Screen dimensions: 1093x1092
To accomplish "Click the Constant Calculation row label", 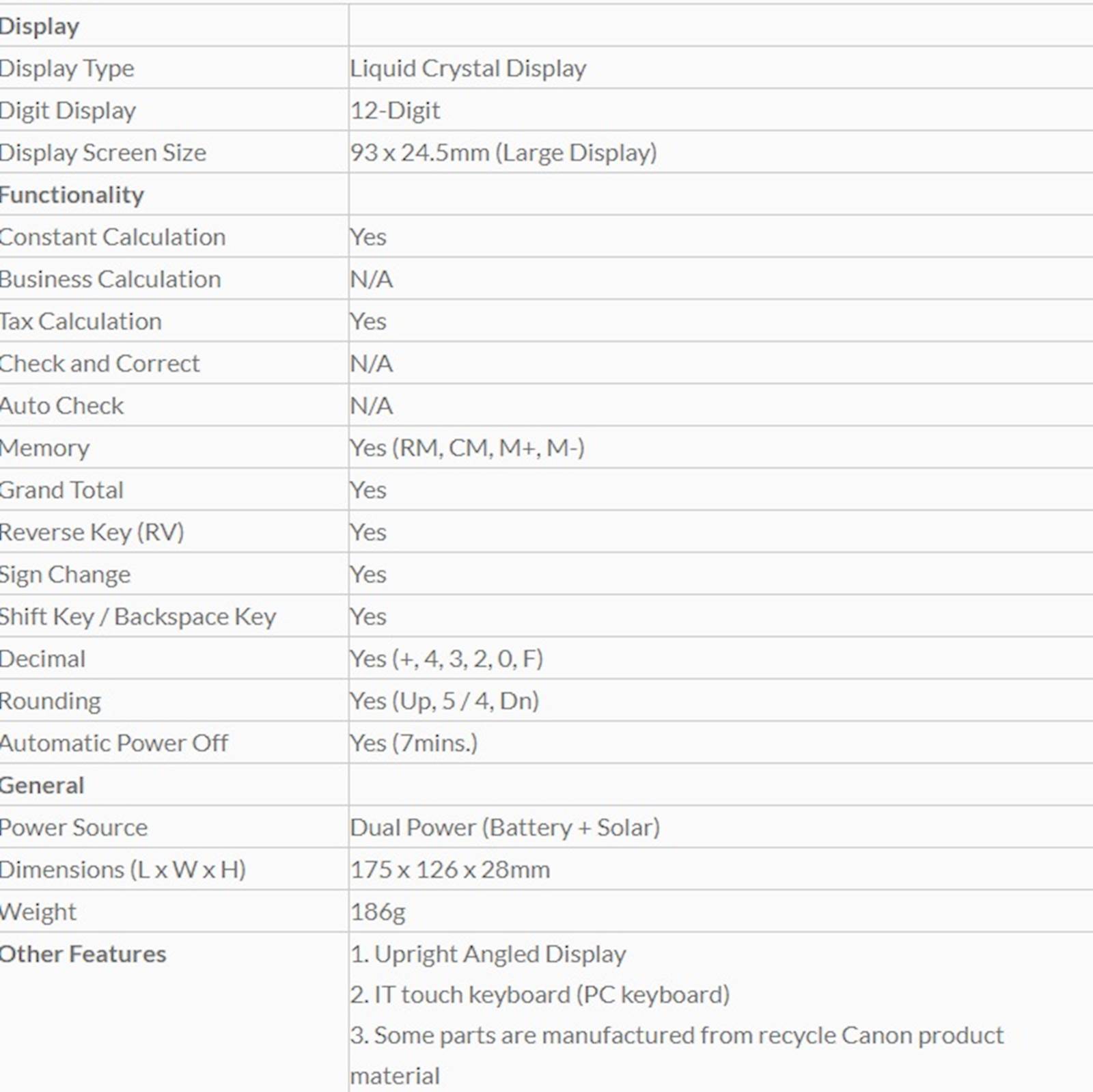I will coord(113,237).
